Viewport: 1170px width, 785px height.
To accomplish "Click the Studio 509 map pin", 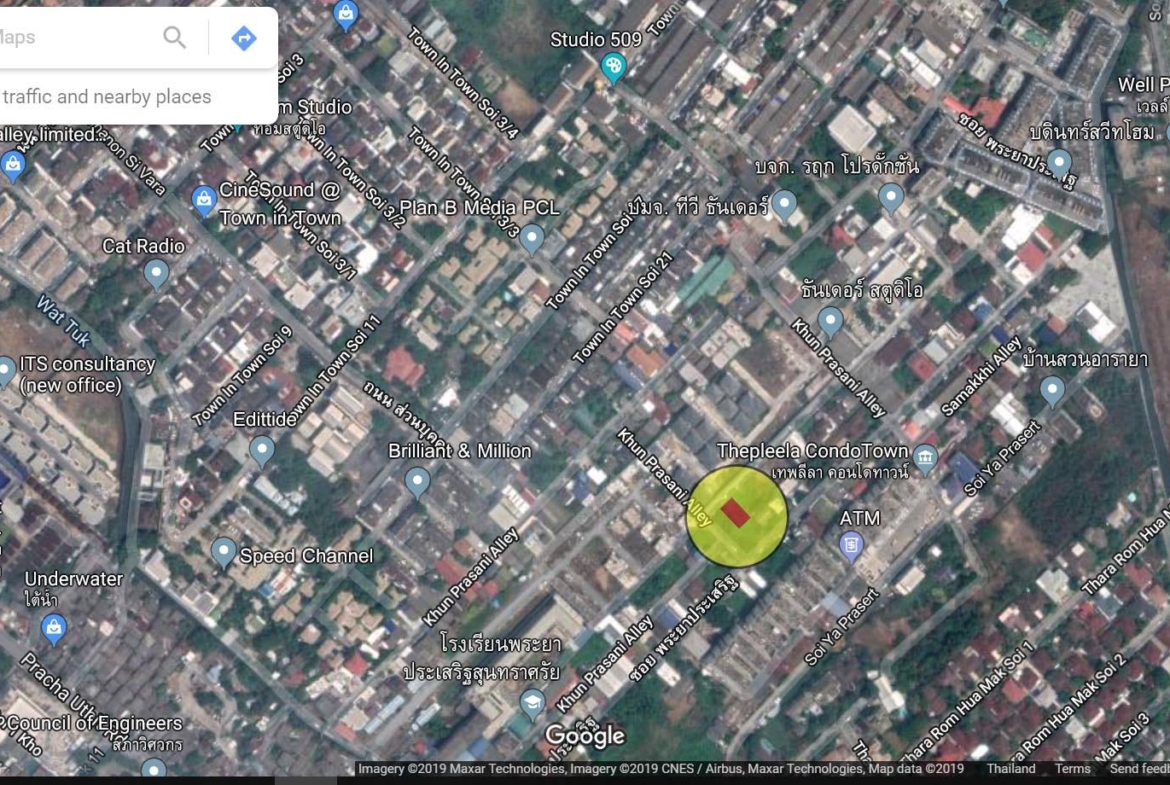I will coord(612,68).
